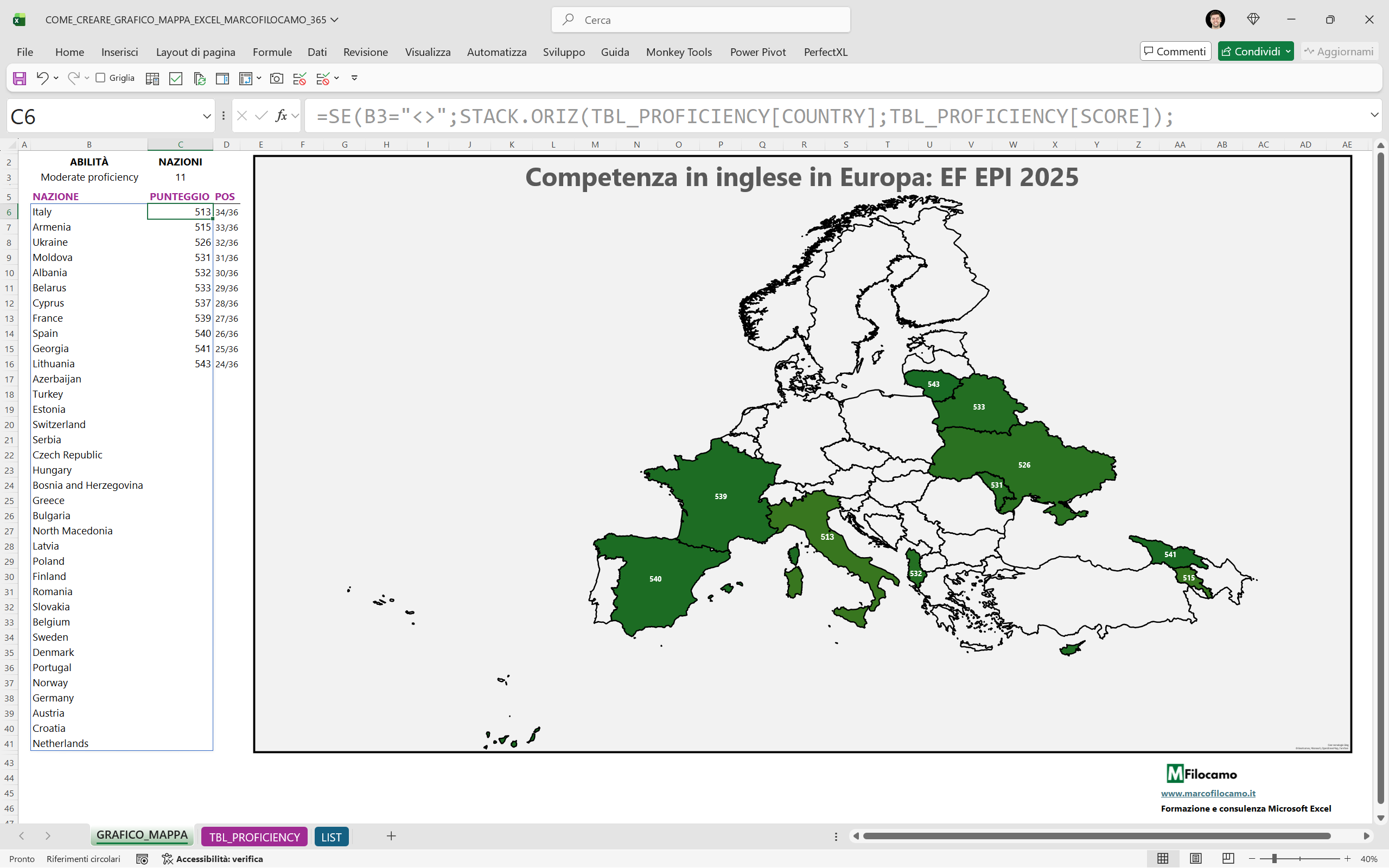The height and width of the screenshot is (868, 1389).
Task: Click the zoom slider handle
Action: coord(1274,859)
